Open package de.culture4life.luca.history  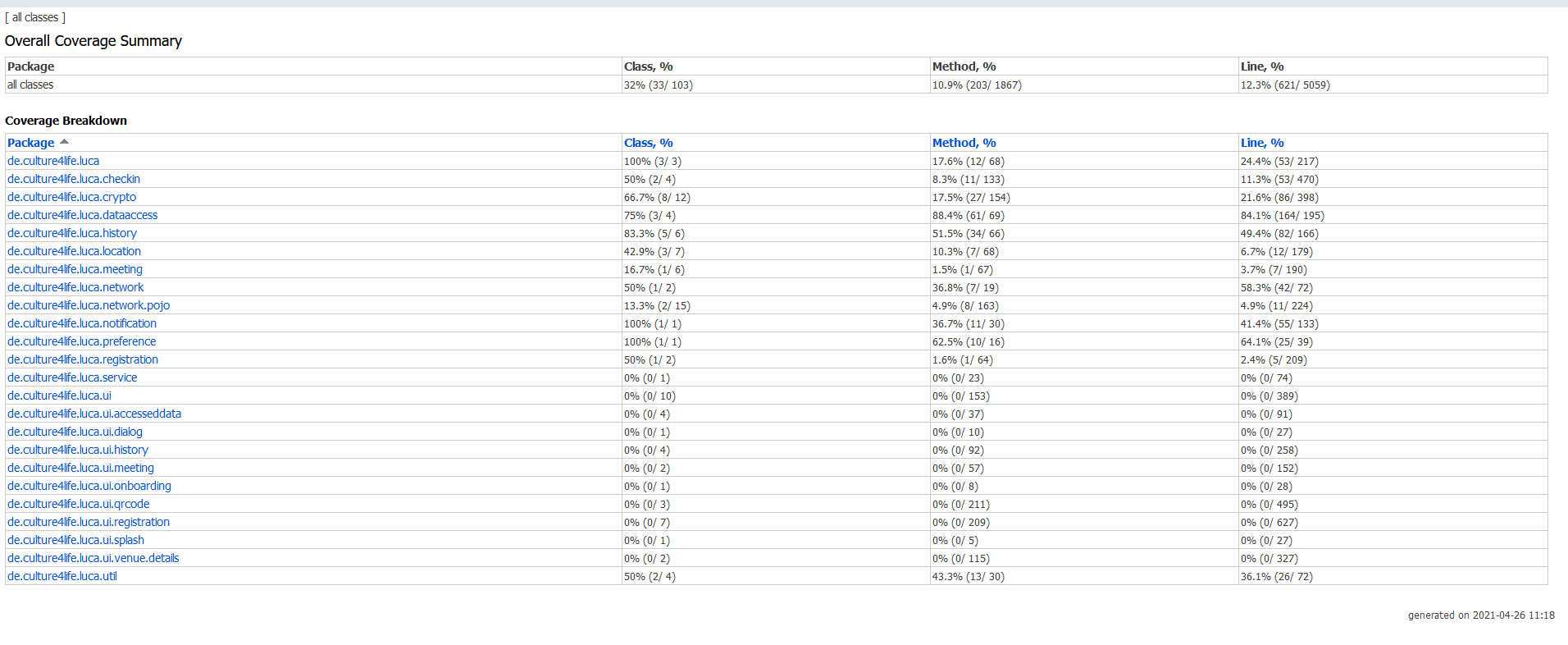[x=72, y=233]
